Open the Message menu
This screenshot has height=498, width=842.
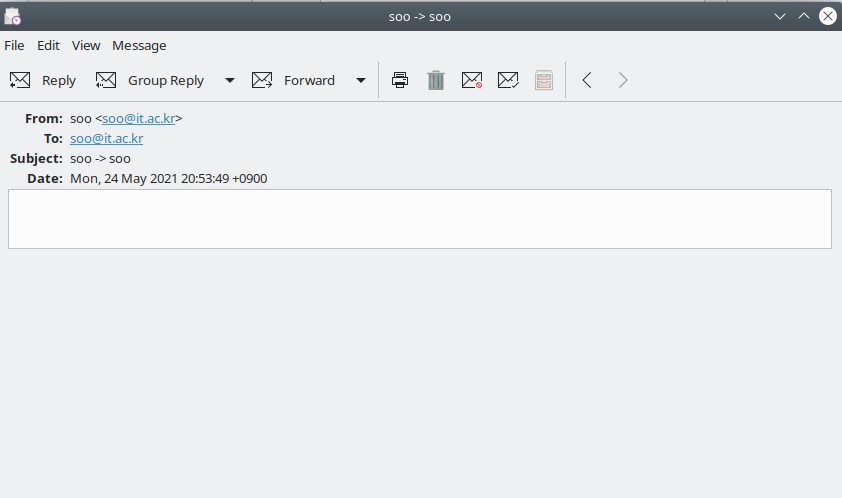tap(139, 46)
